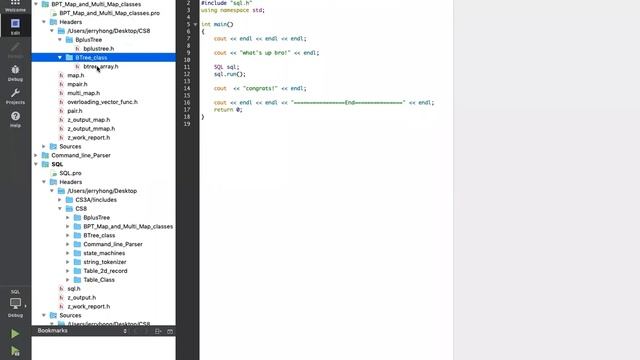The height and width of the screenshot is (360, 640).
Task: Open multi_map.h header
Action: 83,93
